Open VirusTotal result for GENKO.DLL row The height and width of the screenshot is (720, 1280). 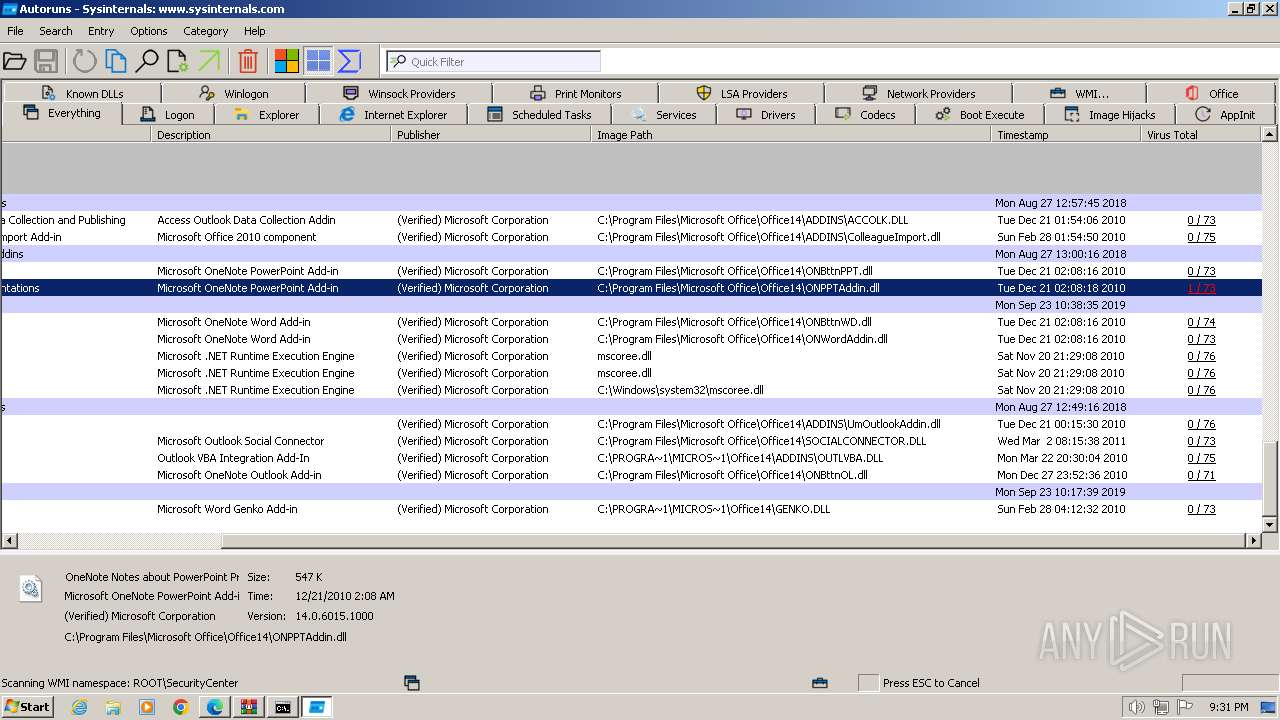point(1201,509)
